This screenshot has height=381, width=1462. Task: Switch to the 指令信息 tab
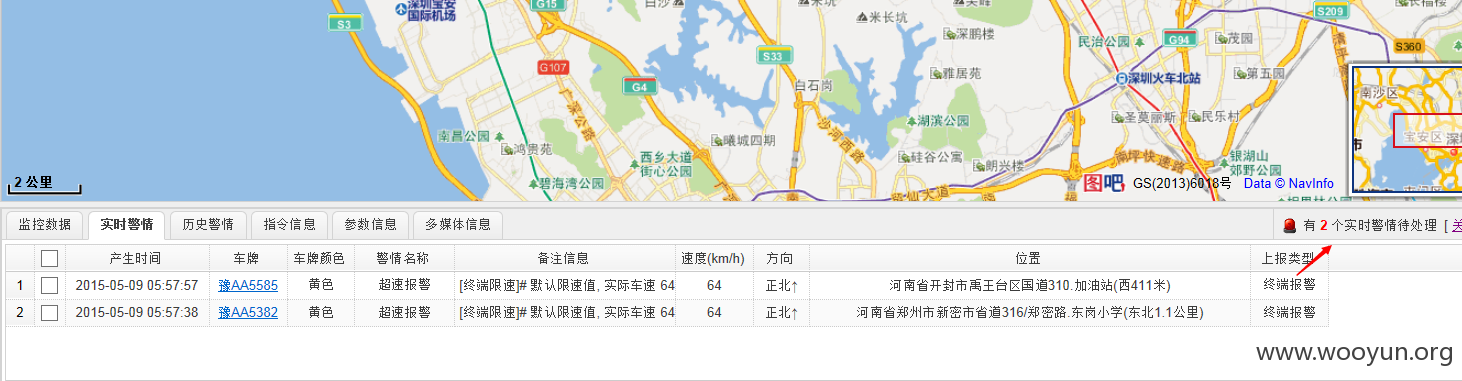289,224
